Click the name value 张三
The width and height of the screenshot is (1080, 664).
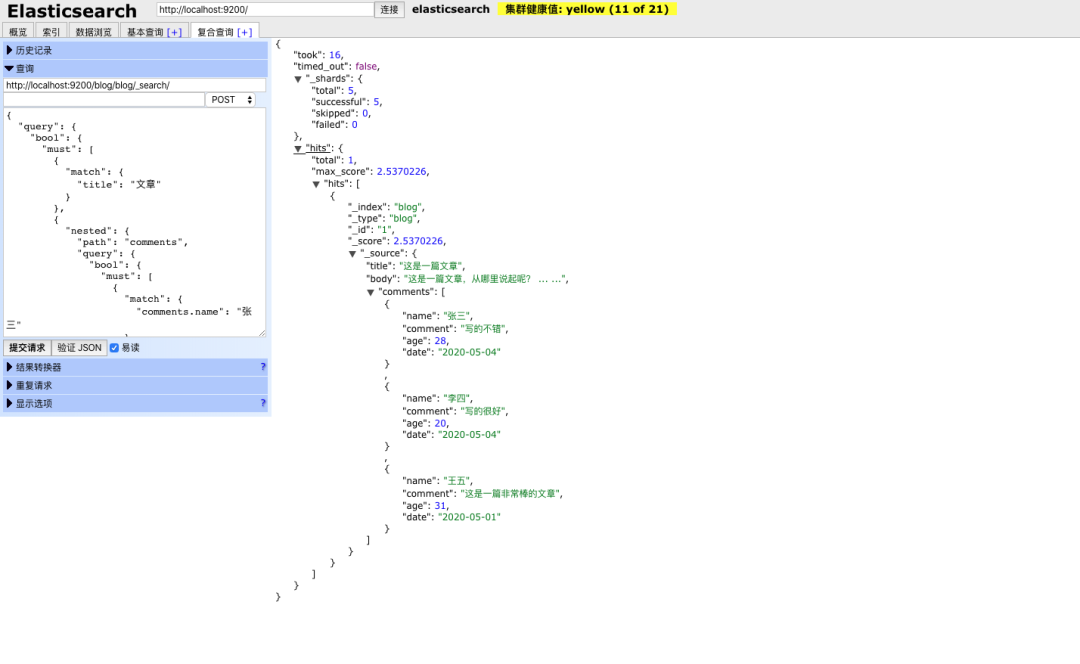click(457, 316)
